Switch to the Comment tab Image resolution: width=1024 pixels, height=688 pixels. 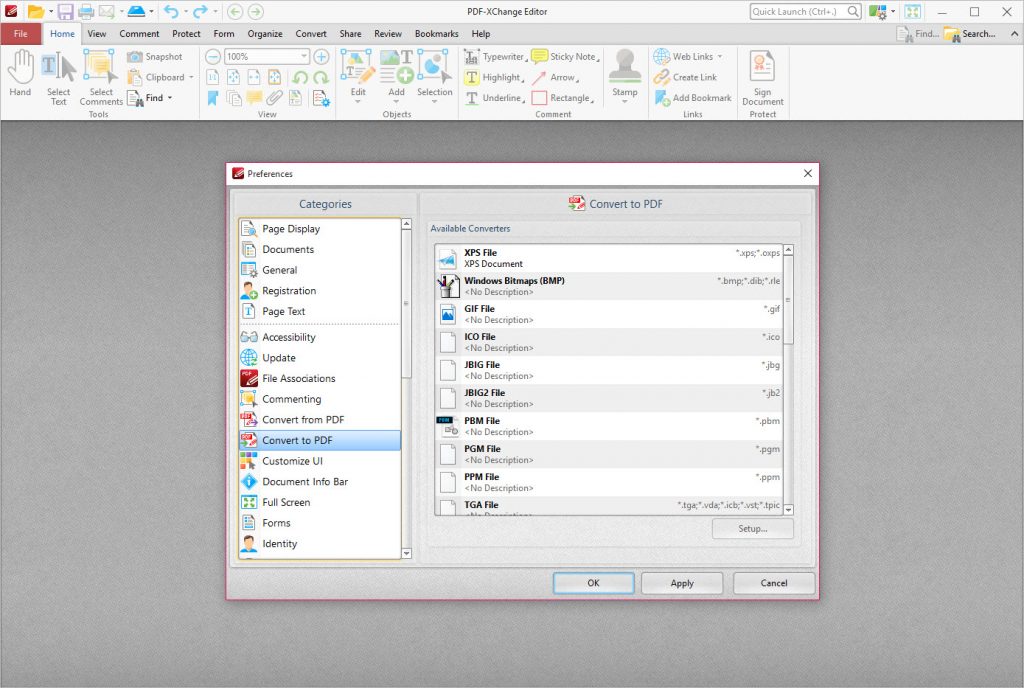[139, 34]
